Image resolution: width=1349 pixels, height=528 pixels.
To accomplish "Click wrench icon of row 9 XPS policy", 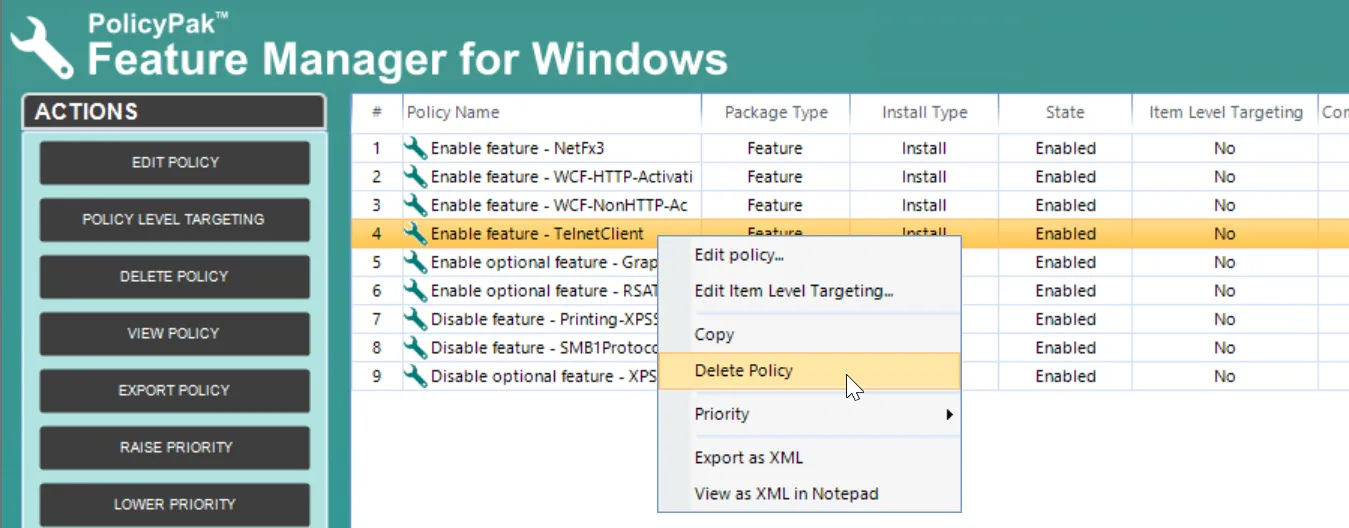I will click(x=415, y=376).
